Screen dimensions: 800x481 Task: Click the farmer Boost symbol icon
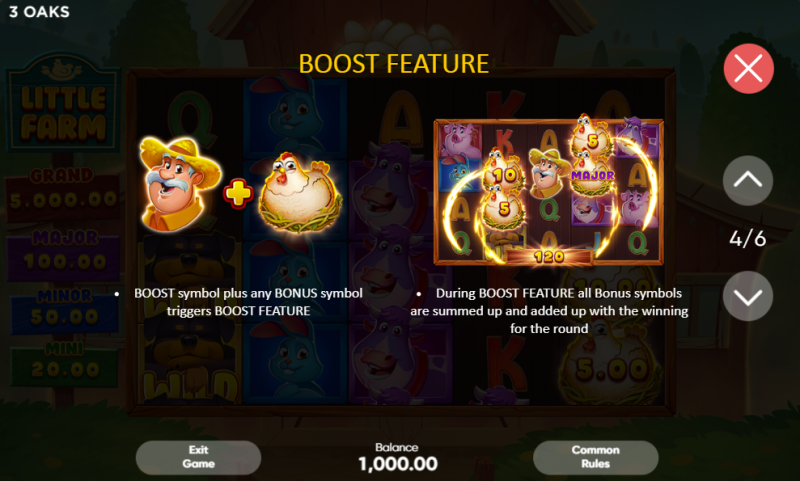pos(180,185)
